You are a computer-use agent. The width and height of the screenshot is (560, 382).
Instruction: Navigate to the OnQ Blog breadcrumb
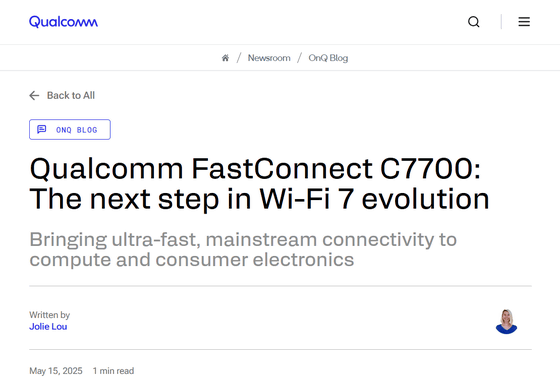point(328,58)
